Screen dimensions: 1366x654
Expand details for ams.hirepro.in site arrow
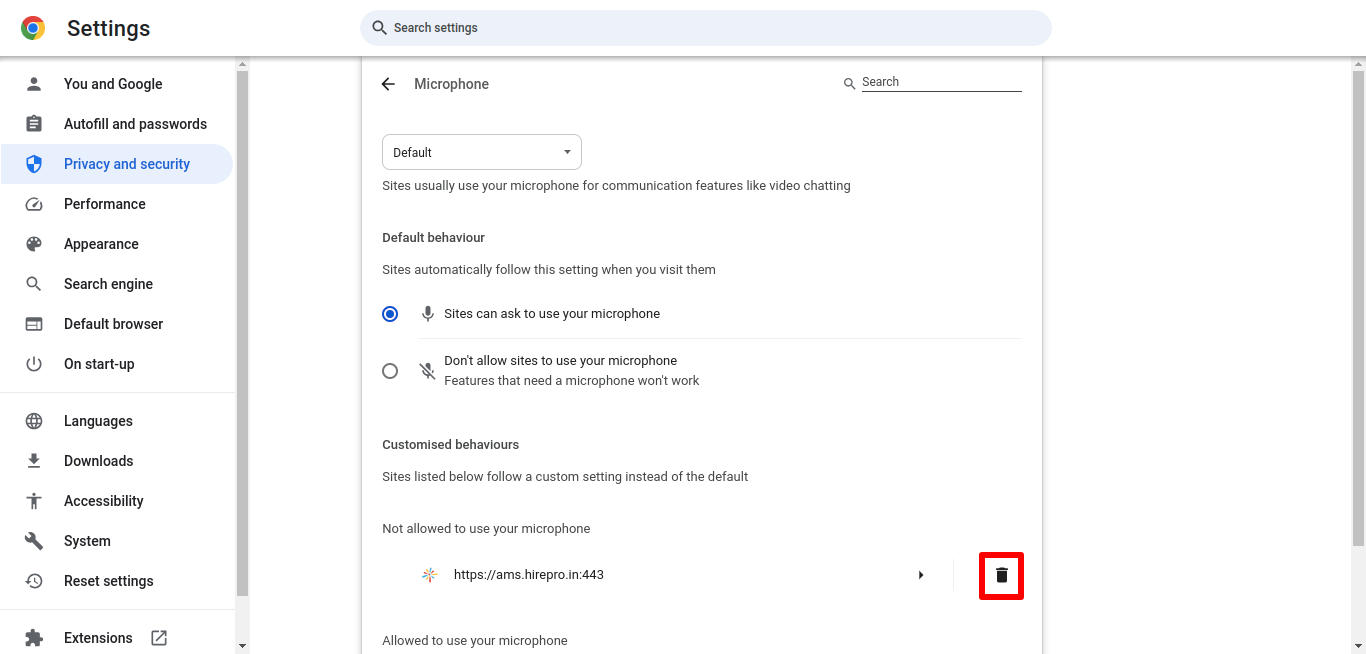(921, 575)
